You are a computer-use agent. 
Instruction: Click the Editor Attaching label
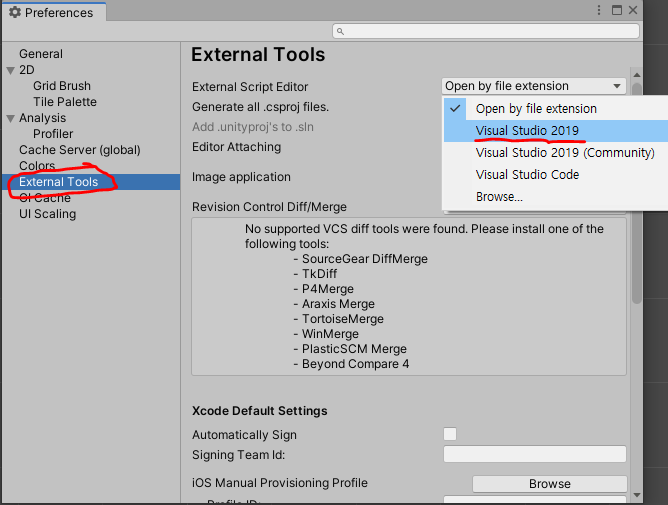(236, 147)
